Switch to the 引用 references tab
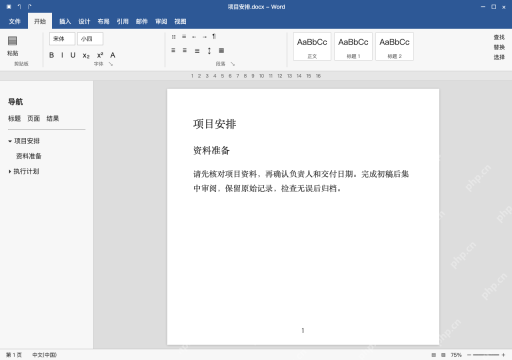512x360 pixels. (122, 21)
